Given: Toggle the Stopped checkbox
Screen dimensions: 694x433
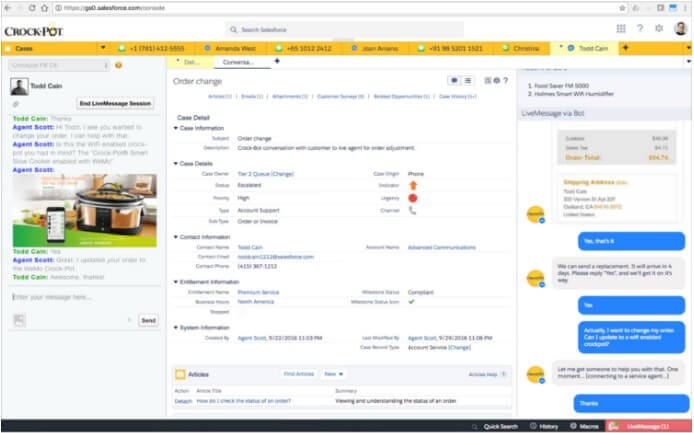Looking at the screenshot, I should [x=241, y=312].
